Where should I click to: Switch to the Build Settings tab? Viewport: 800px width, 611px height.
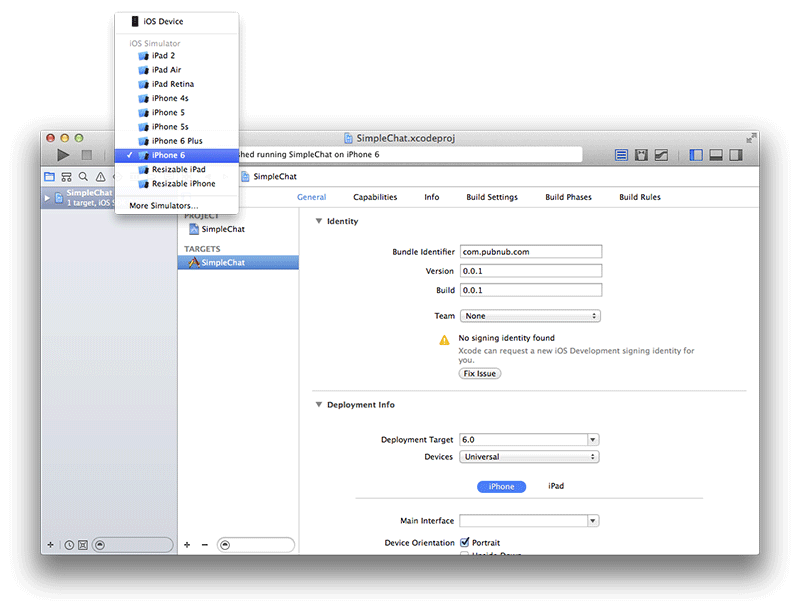492,197
